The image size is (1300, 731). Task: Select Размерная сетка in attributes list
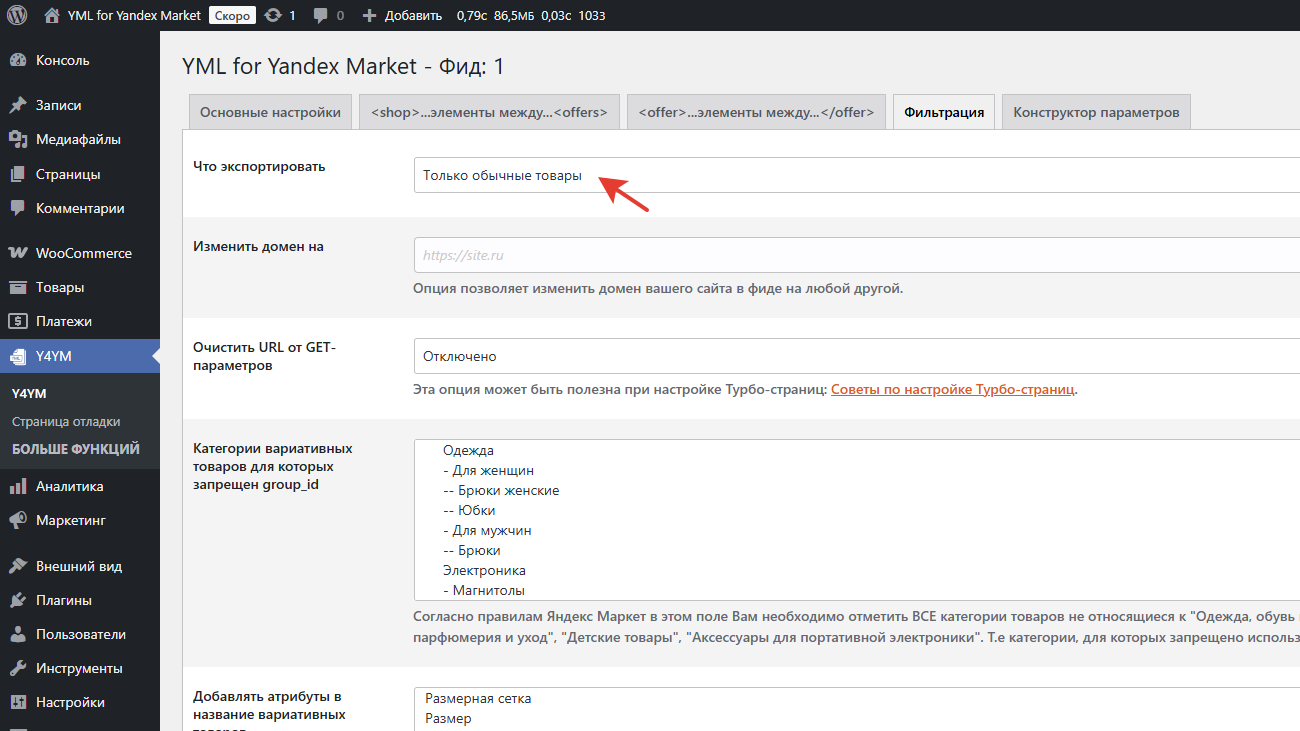coord(478,699)
